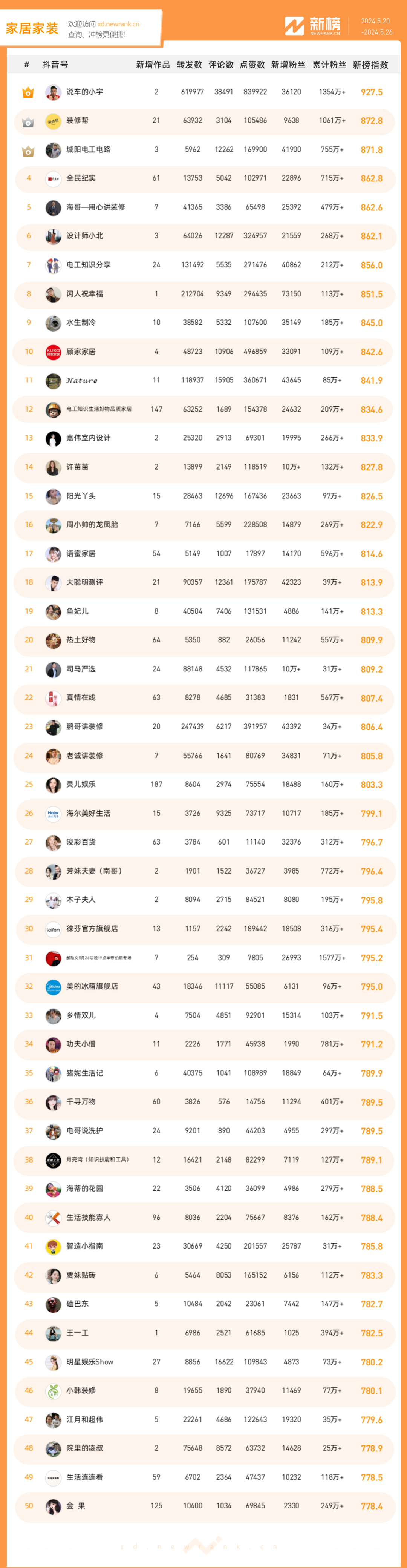Image resolution: width=407 pixels, height=1568 pixels.
Task: Open the xd.newrank.cn link
Action: (x=118, y=25)
